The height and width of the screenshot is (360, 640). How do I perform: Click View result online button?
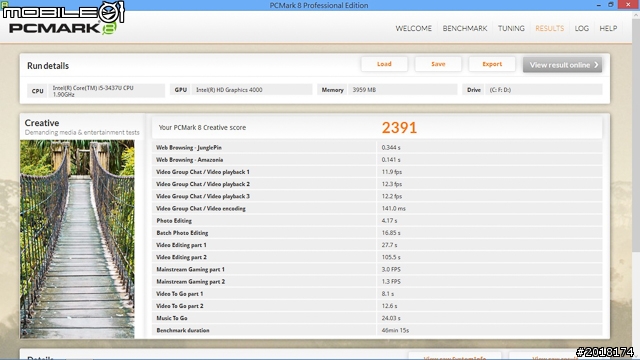click(562, 65)
